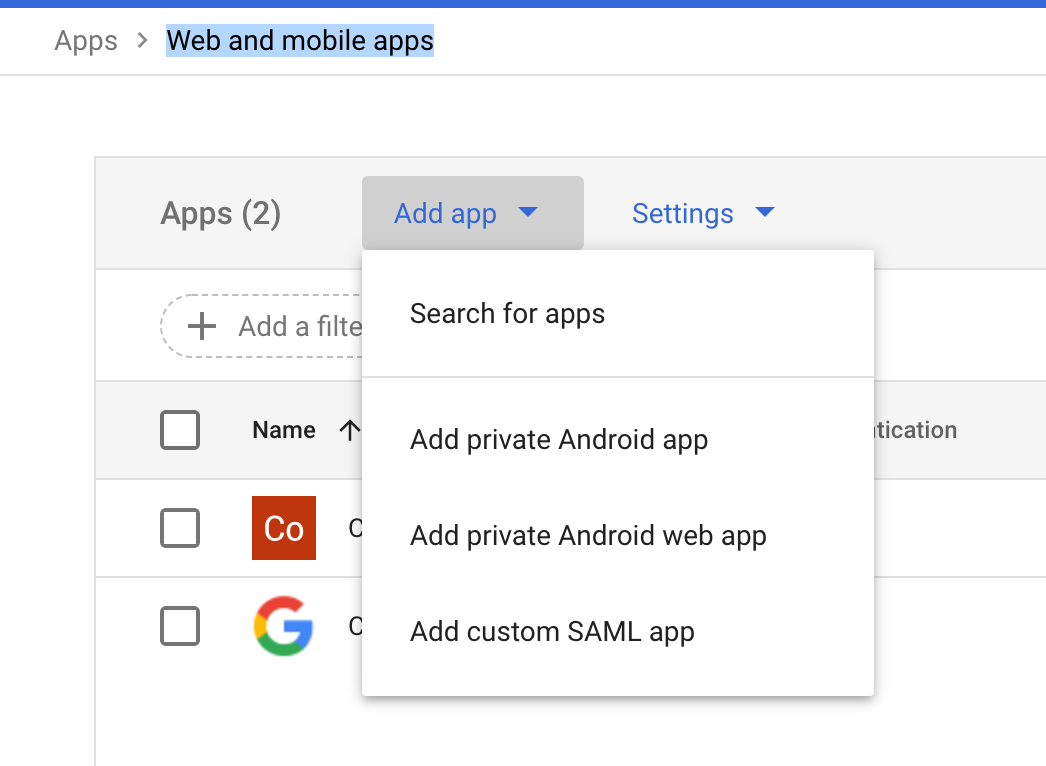Click the red Co app icon
The height and width of the screenshot is (766, 1046).
tap(283, 528)
